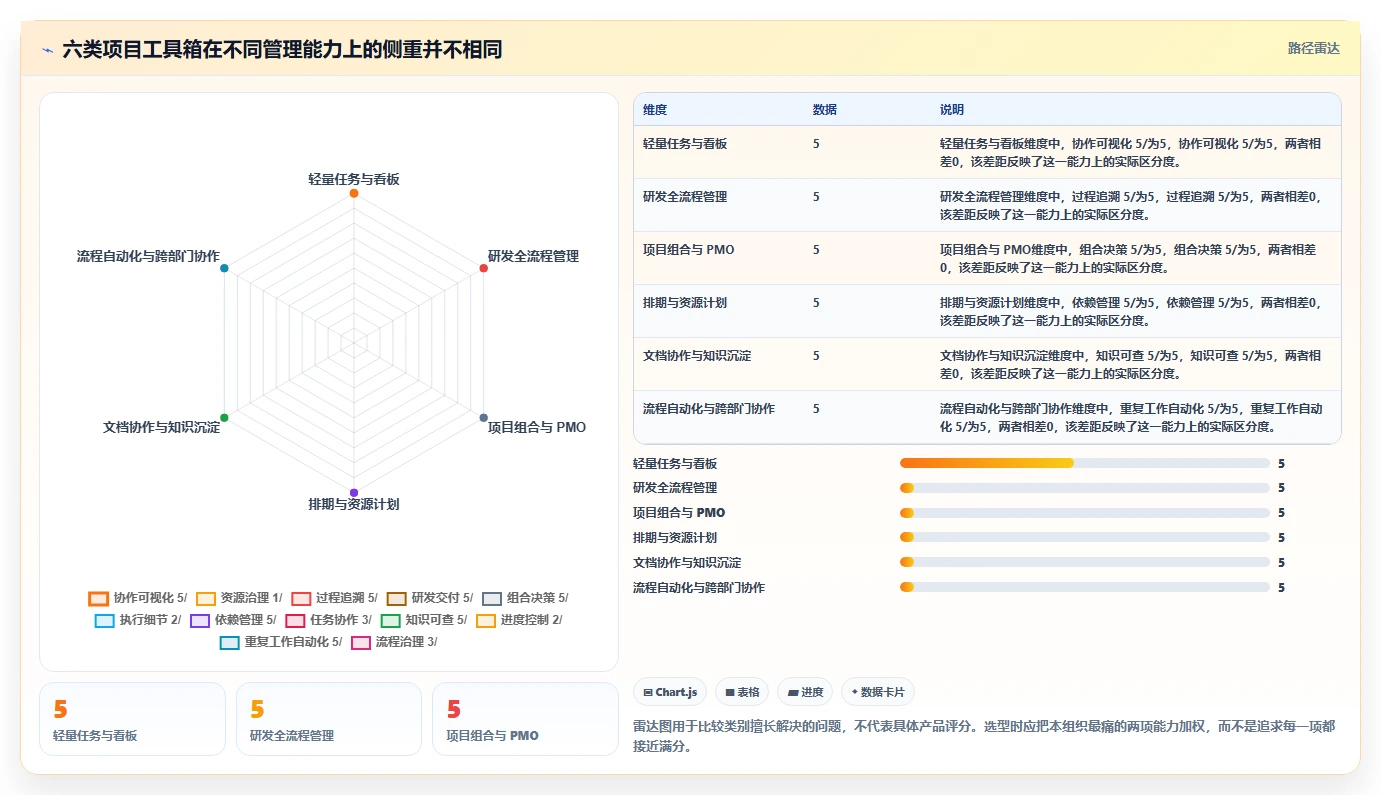Screen dimensions: 1381x795
Task: Open the 轻量任务与看板 summary card
Action: click(132, 719)
